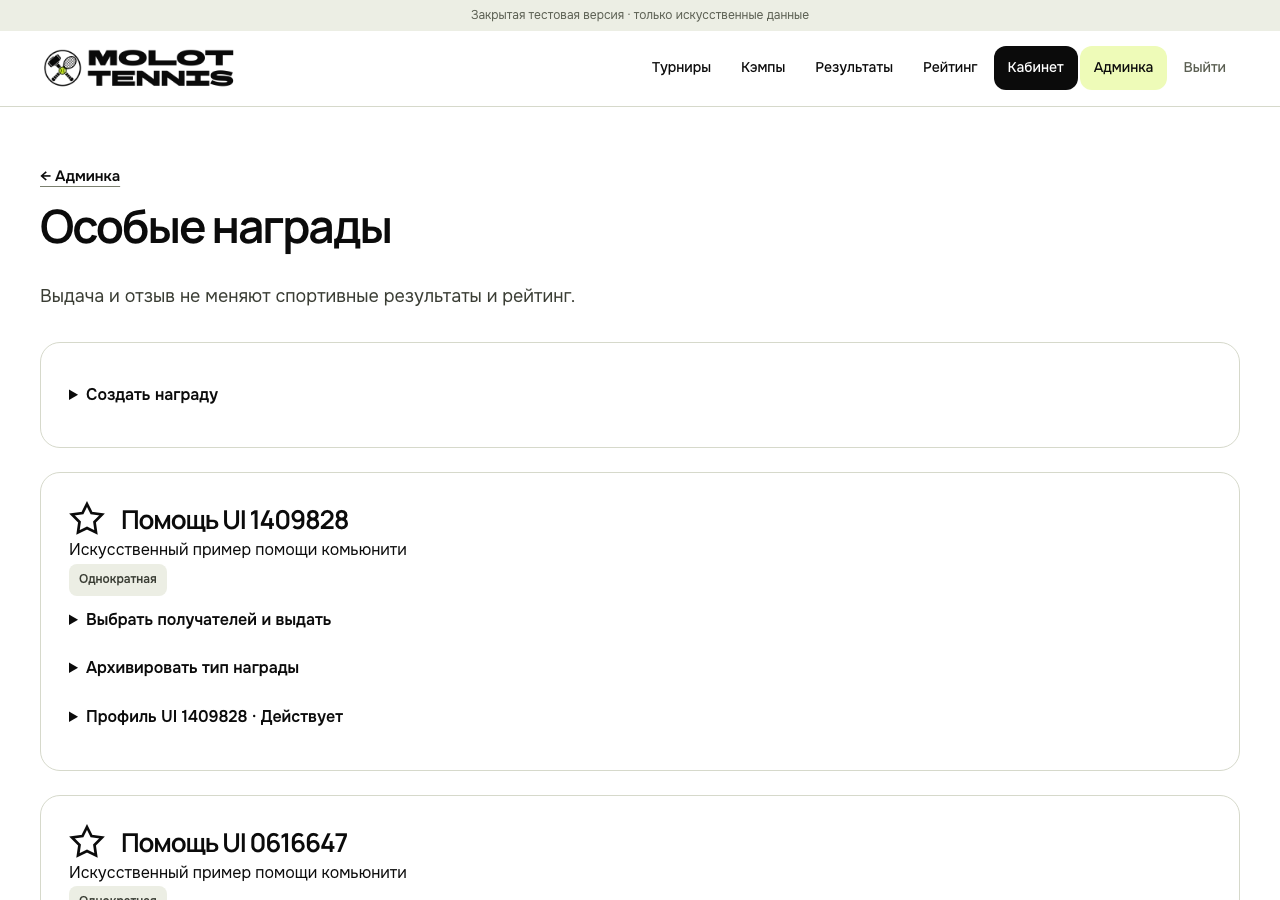This screenshot has width=1280, height=900.
Task: Open the Результаты section
Action: click(854, 68)
